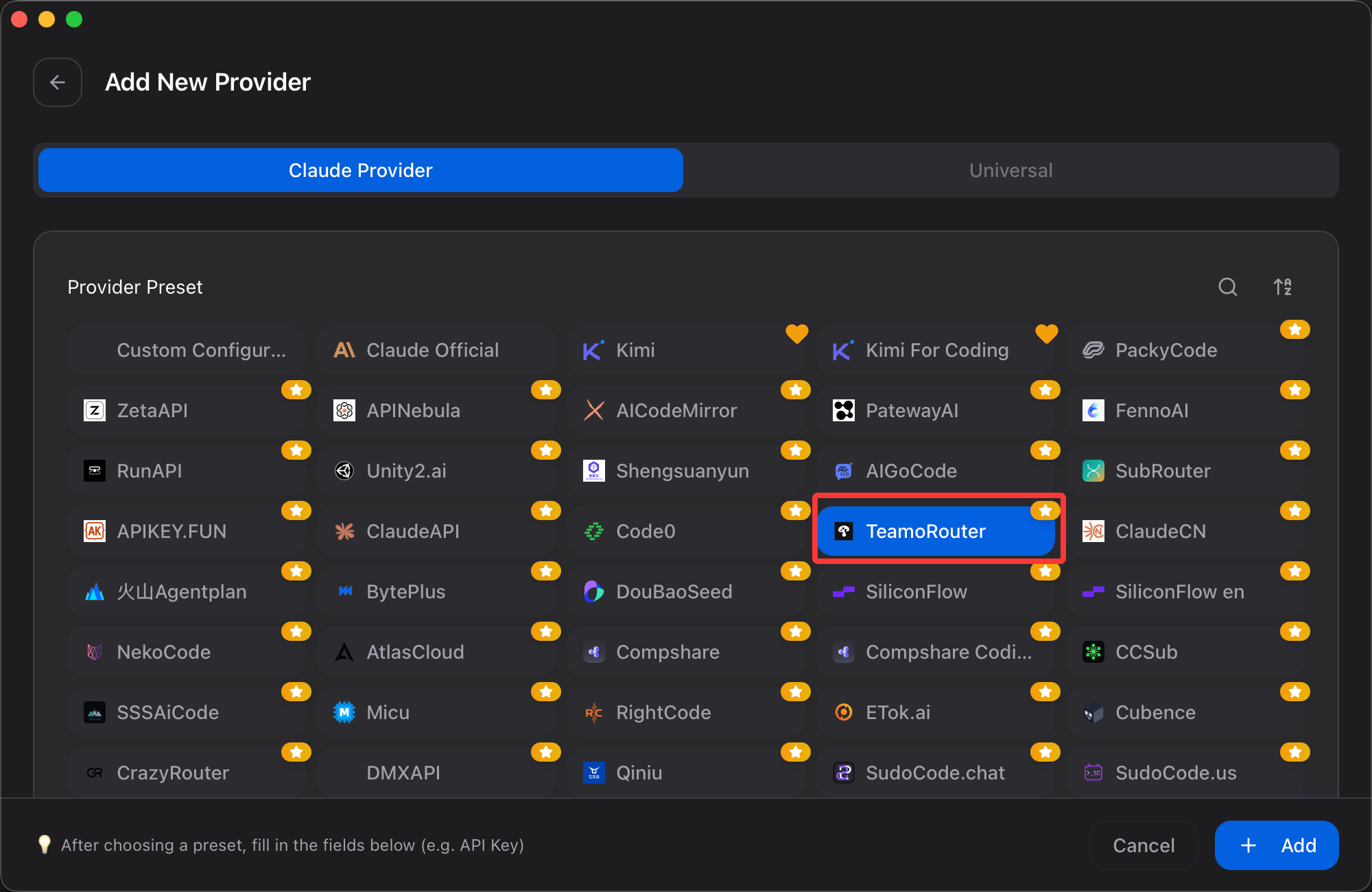Click the APIKEY.FUN AK logo icon

(95, 531)
